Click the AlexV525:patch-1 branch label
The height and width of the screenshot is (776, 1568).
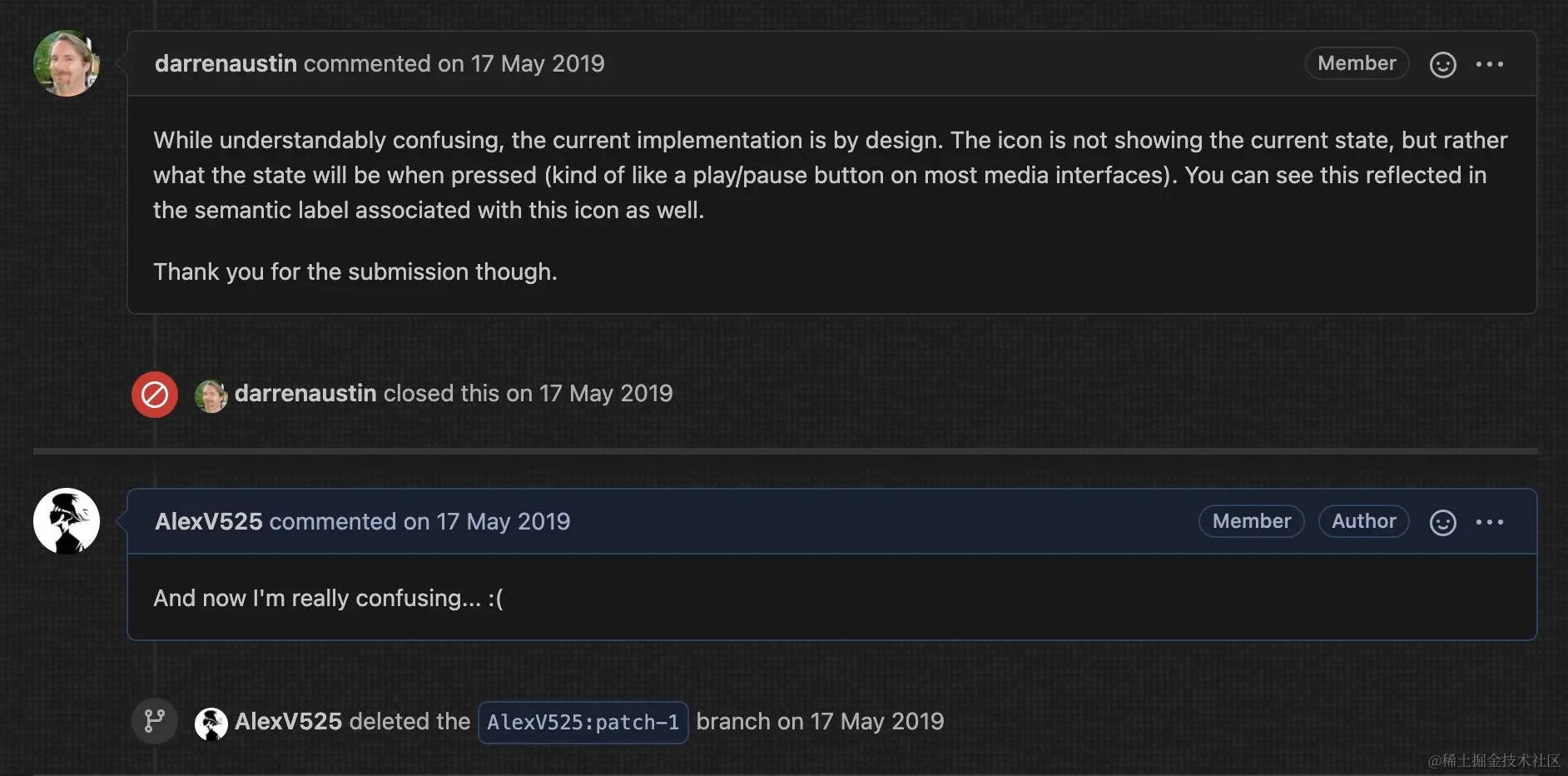coord(583,723)
